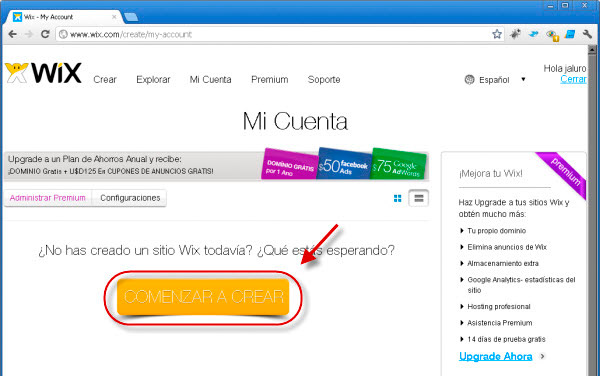
Task: Open the Soporte menu
Action: click(324, 80)
